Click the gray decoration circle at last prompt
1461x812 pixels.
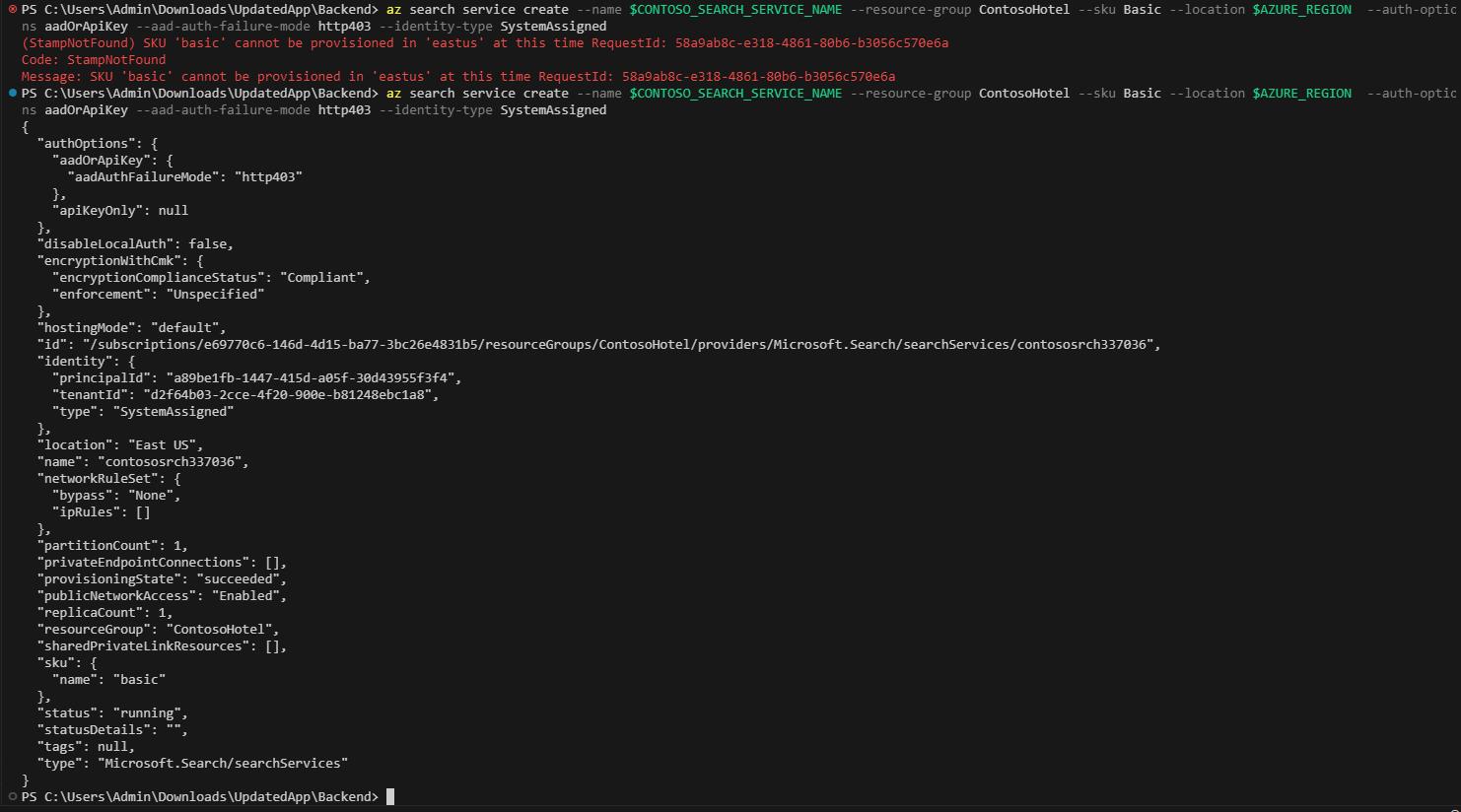[12, 796]
